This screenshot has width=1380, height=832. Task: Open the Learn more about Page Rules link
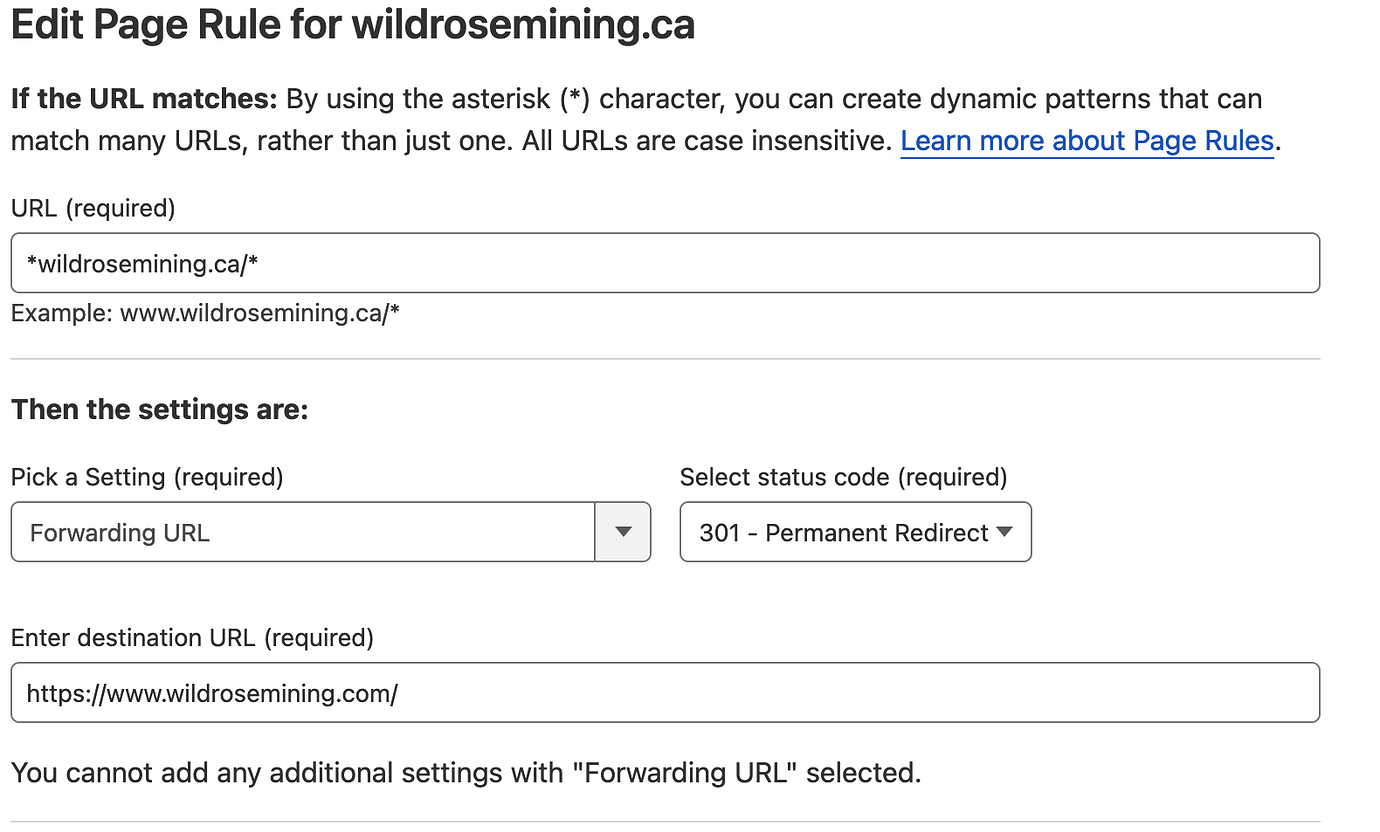pyautogui.click(x=1086, y=142)
